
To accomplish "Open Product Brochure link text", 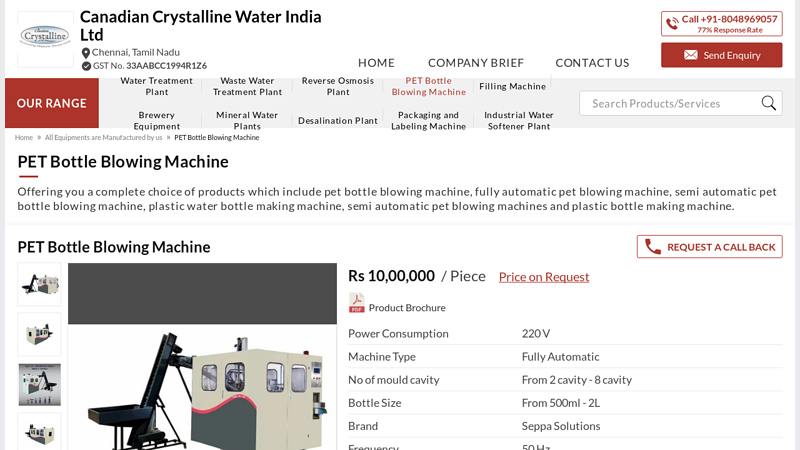I will (407, 308).
